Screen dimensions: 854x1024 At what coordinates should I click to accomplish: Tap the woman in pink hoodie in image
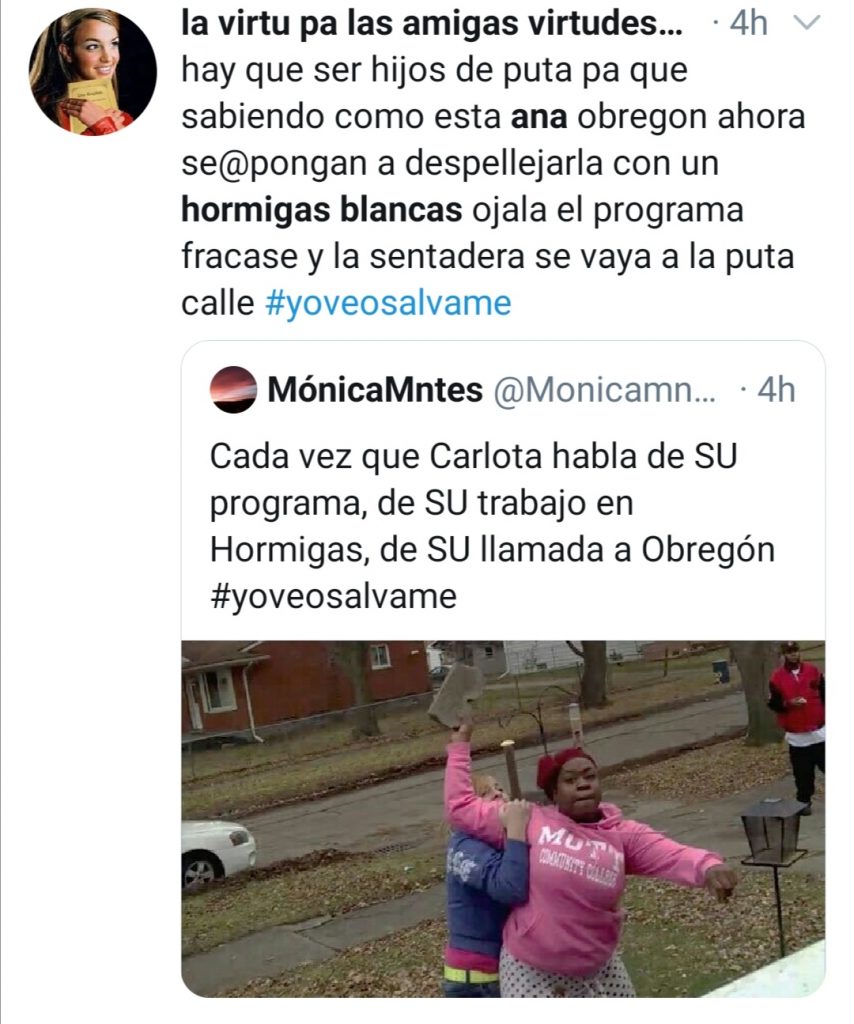pos(575,869)
